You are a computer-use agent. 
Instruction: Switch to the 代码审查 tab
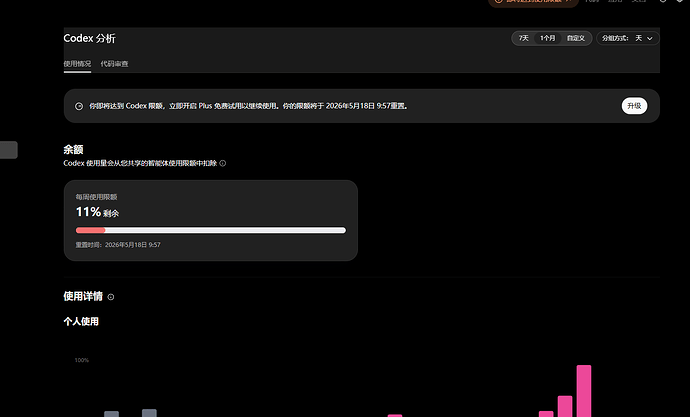click(x=114, y=64)
